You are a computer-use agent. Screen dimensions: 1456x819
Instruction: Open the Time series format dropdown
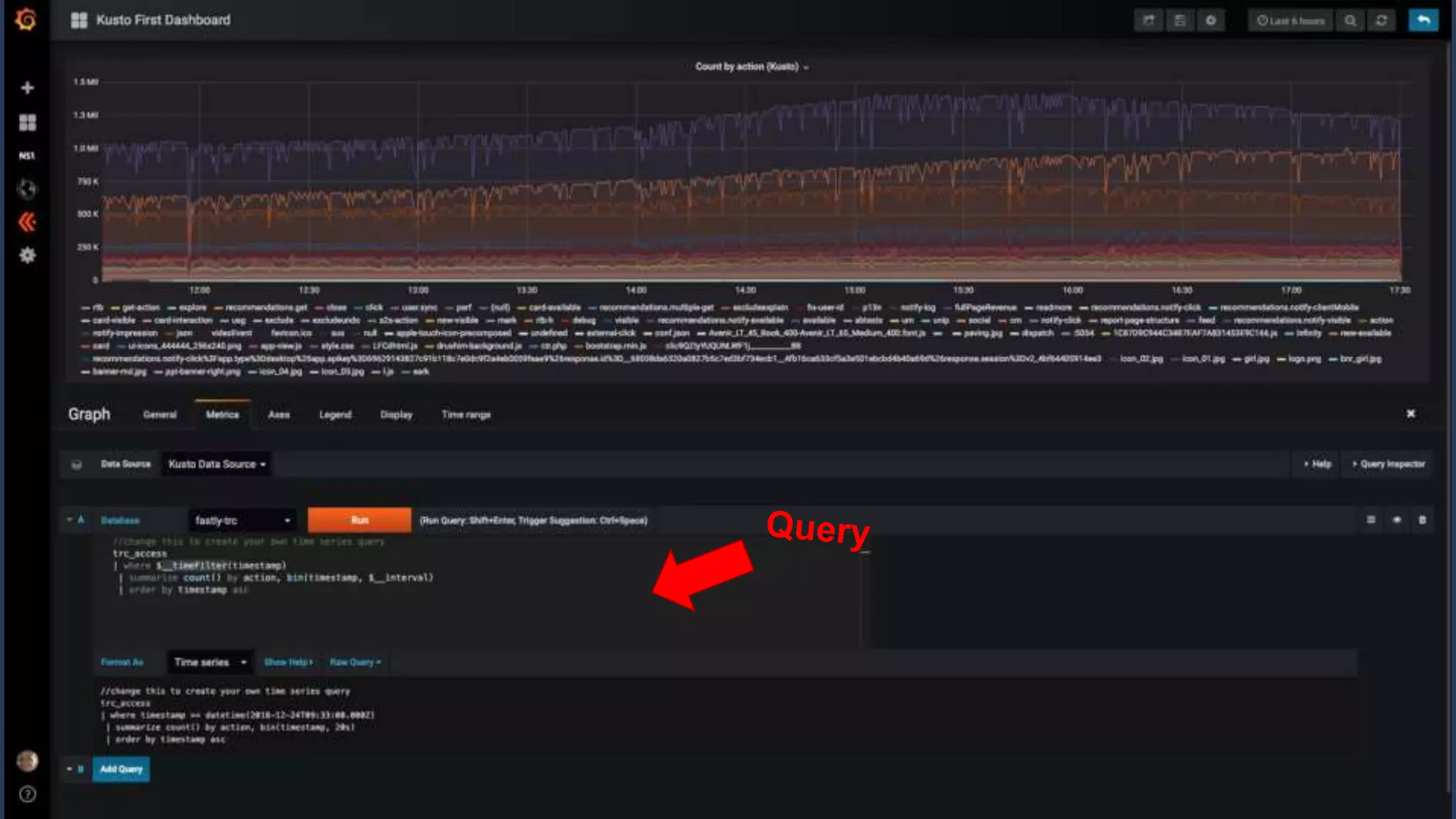coord(210,662)
